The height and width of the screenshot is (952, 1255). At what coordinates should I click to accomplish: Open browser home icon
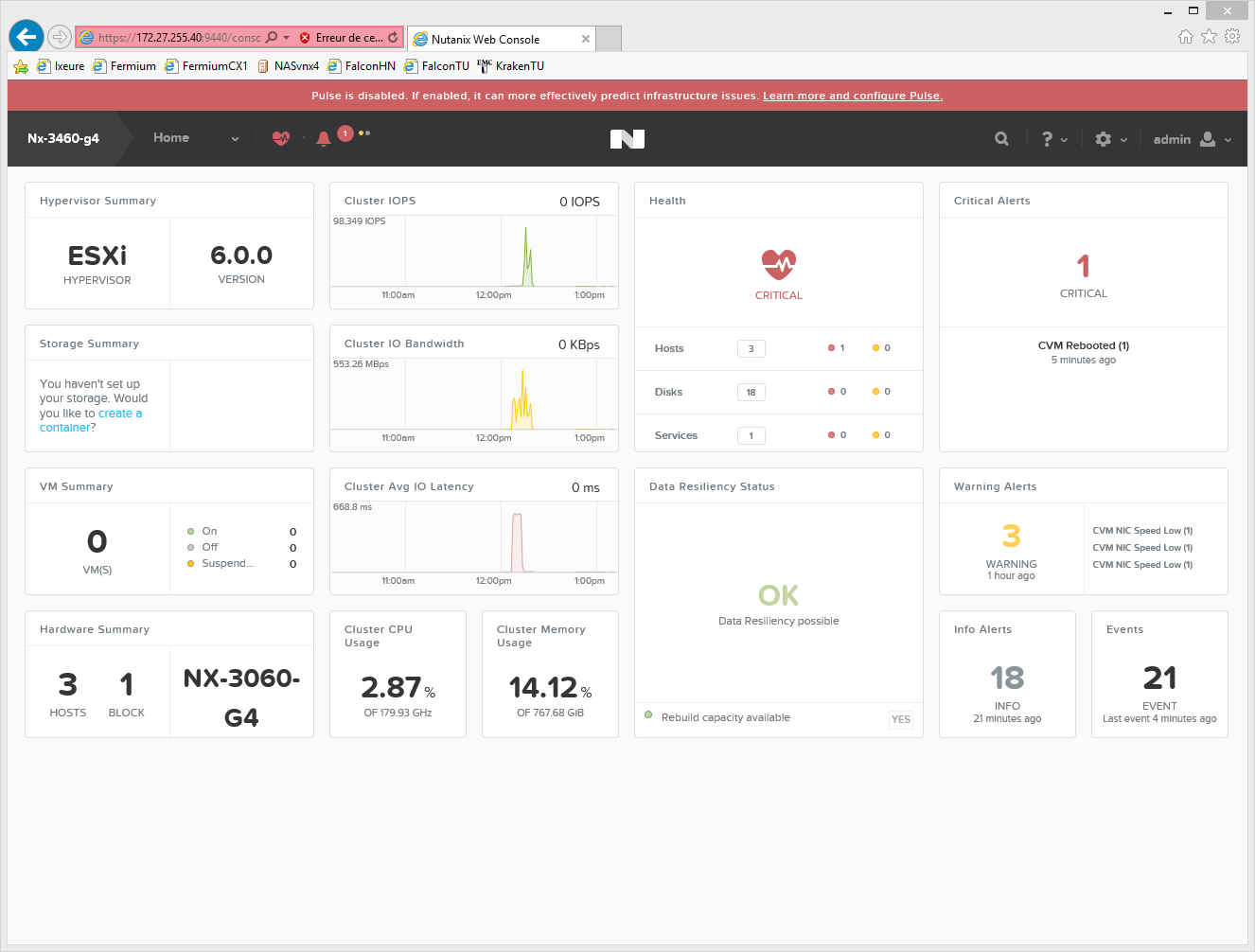point(1185,37)
